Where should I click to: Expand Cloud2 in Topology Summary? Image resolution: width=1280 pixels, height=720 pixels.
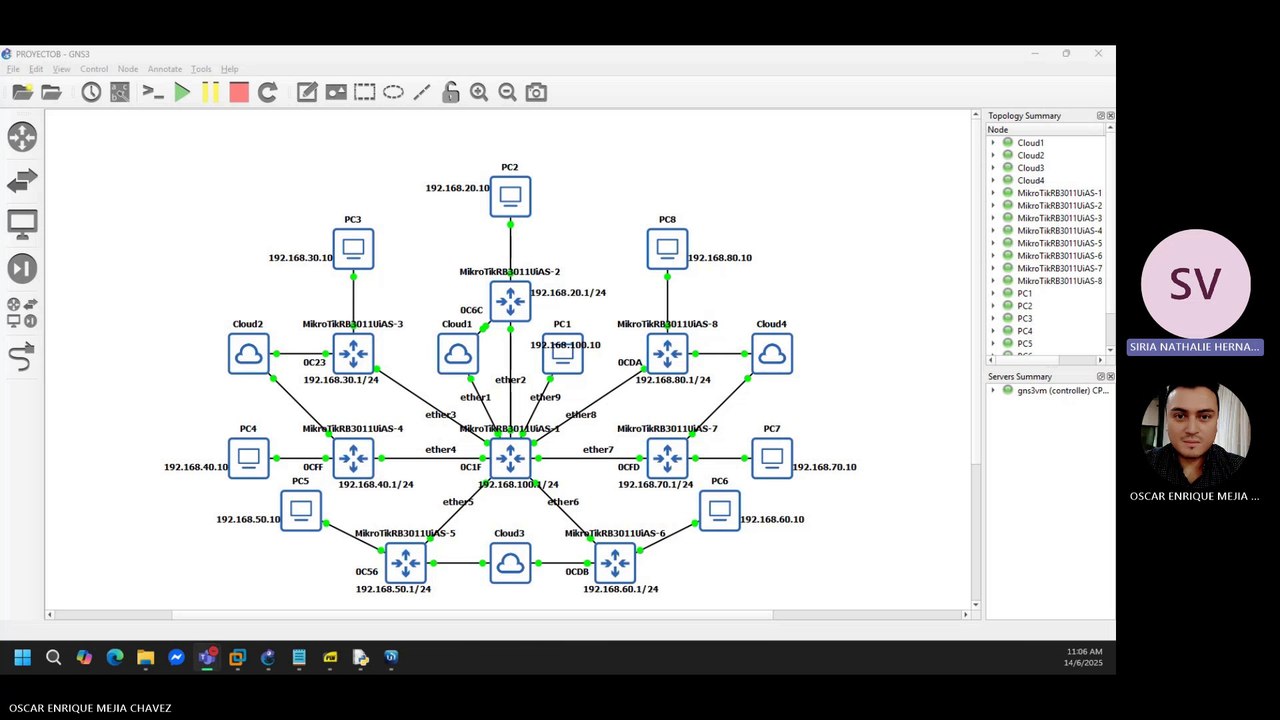(993, 155)
